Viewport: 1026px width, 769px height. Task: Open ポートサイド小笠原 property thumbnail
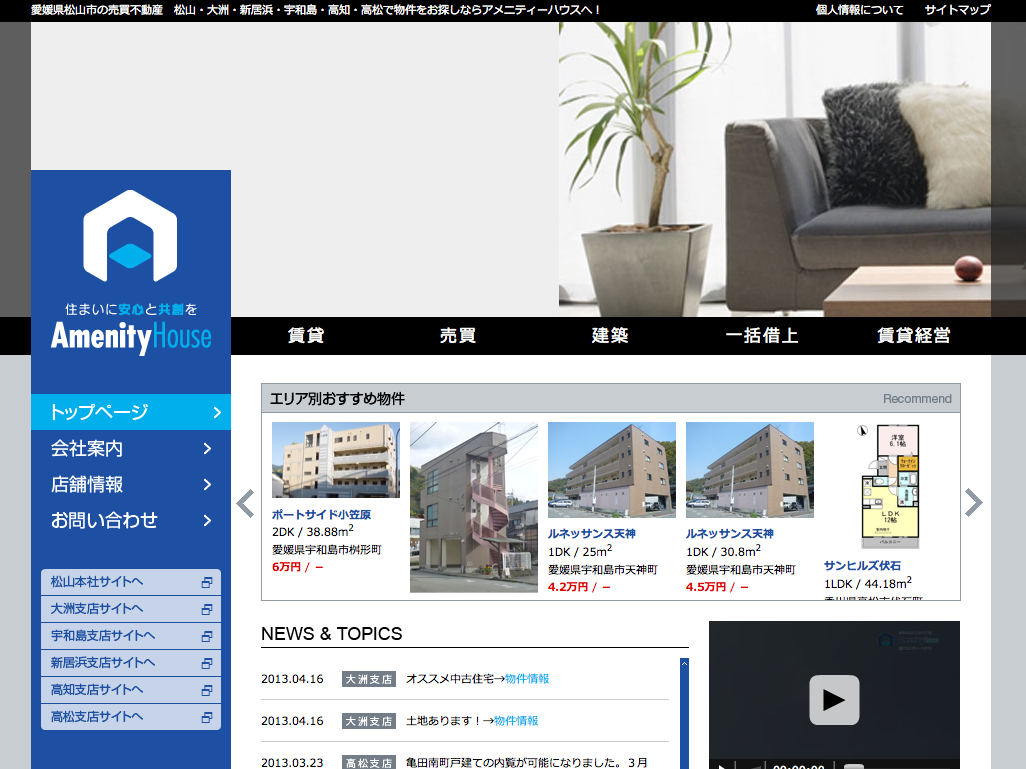click(336, 460)
